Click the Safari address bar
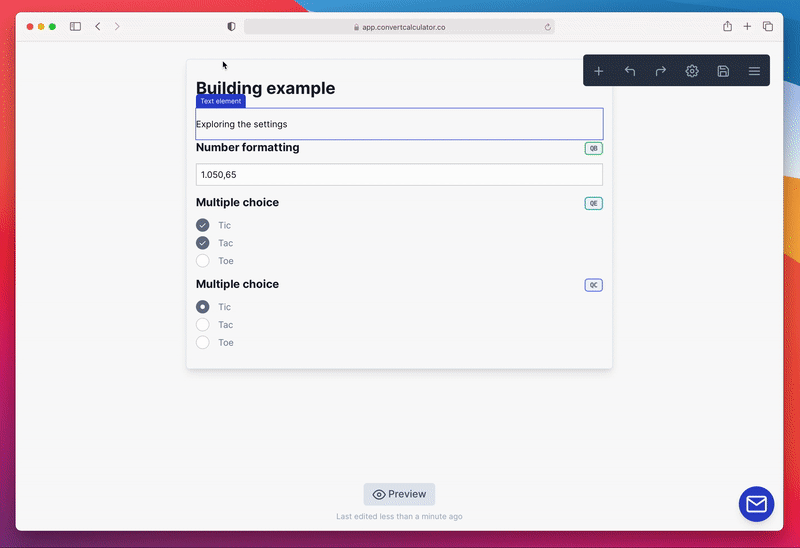 pos(399,27)
